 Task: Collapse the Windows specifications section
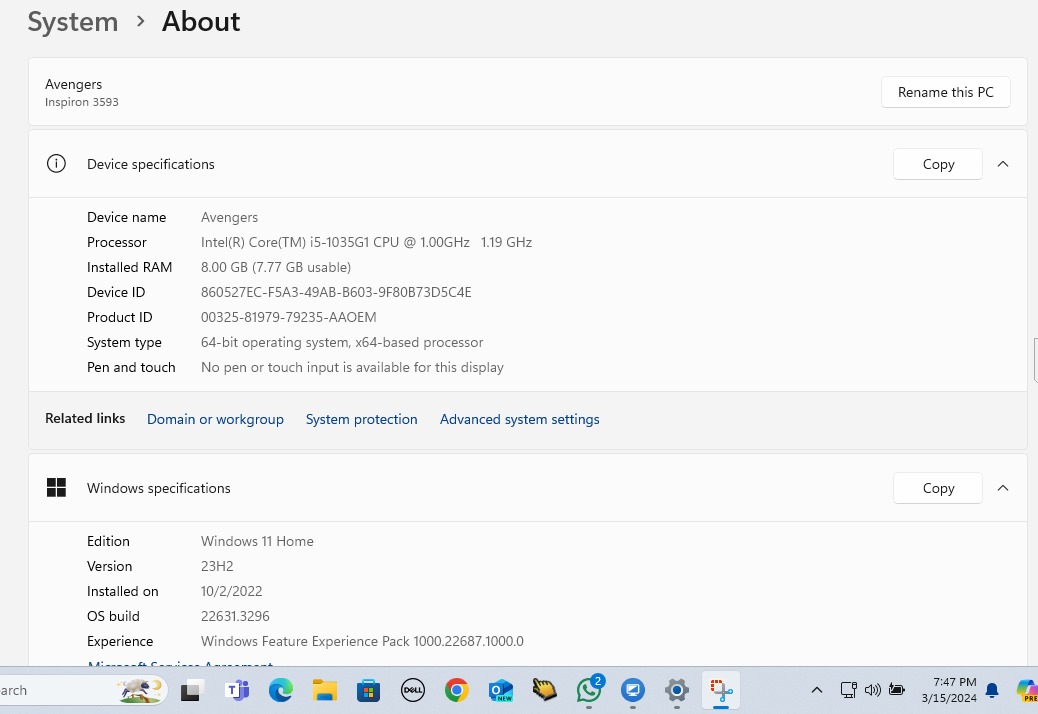point(1003,488)
